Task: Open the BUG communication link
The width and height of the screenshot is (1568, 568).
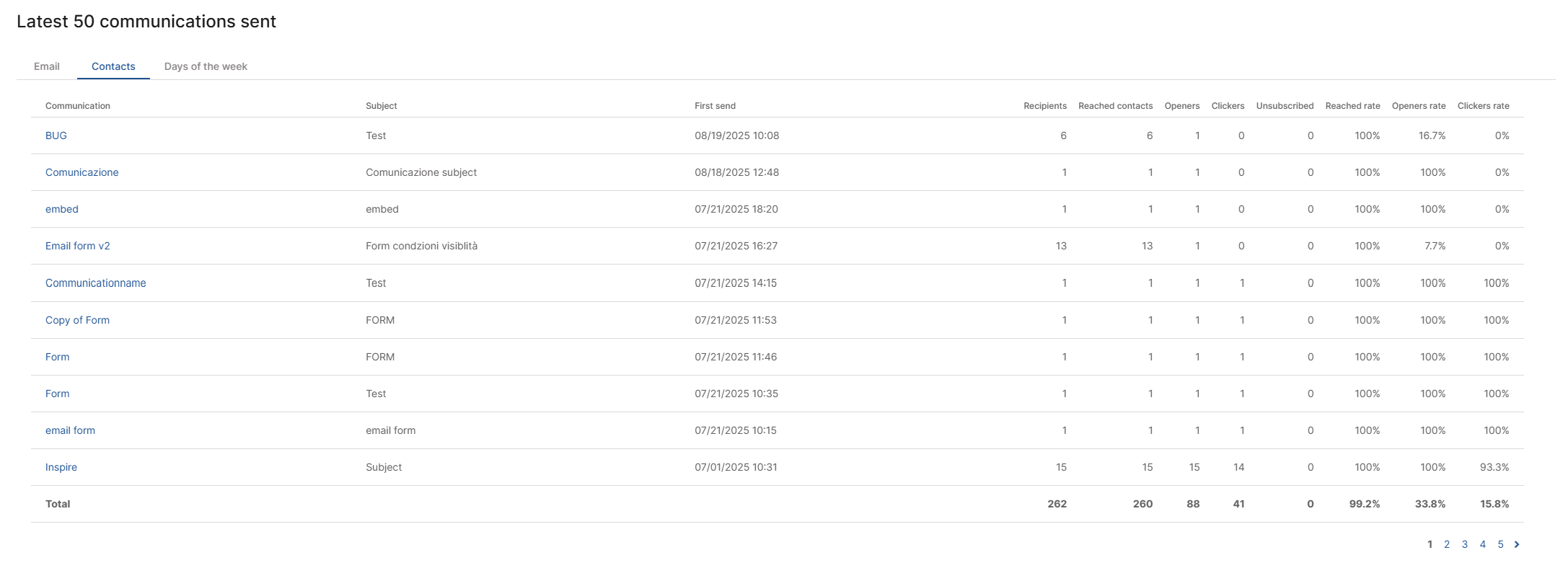Action: click(x=56, y=136)
